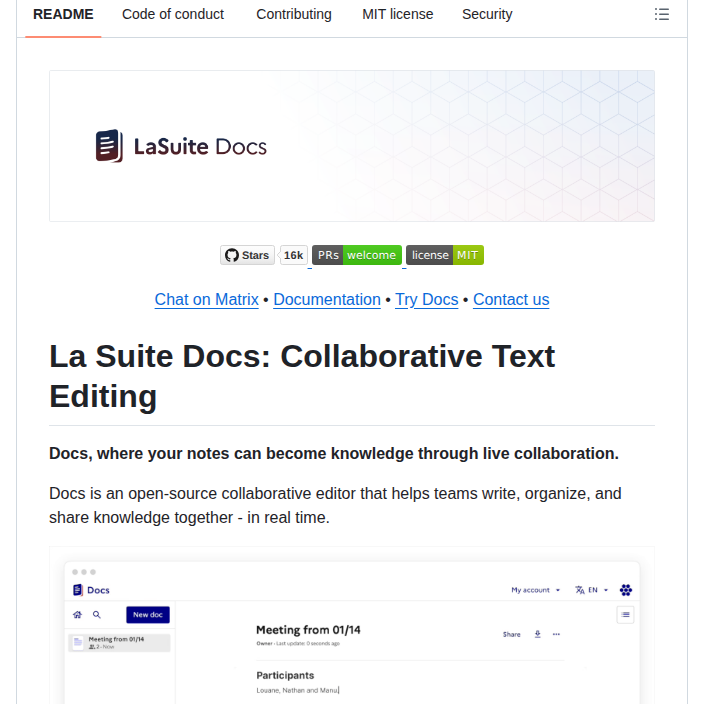Click the search magnifier icon in the screenshot

pyautogui.click(x=97, y=615)
